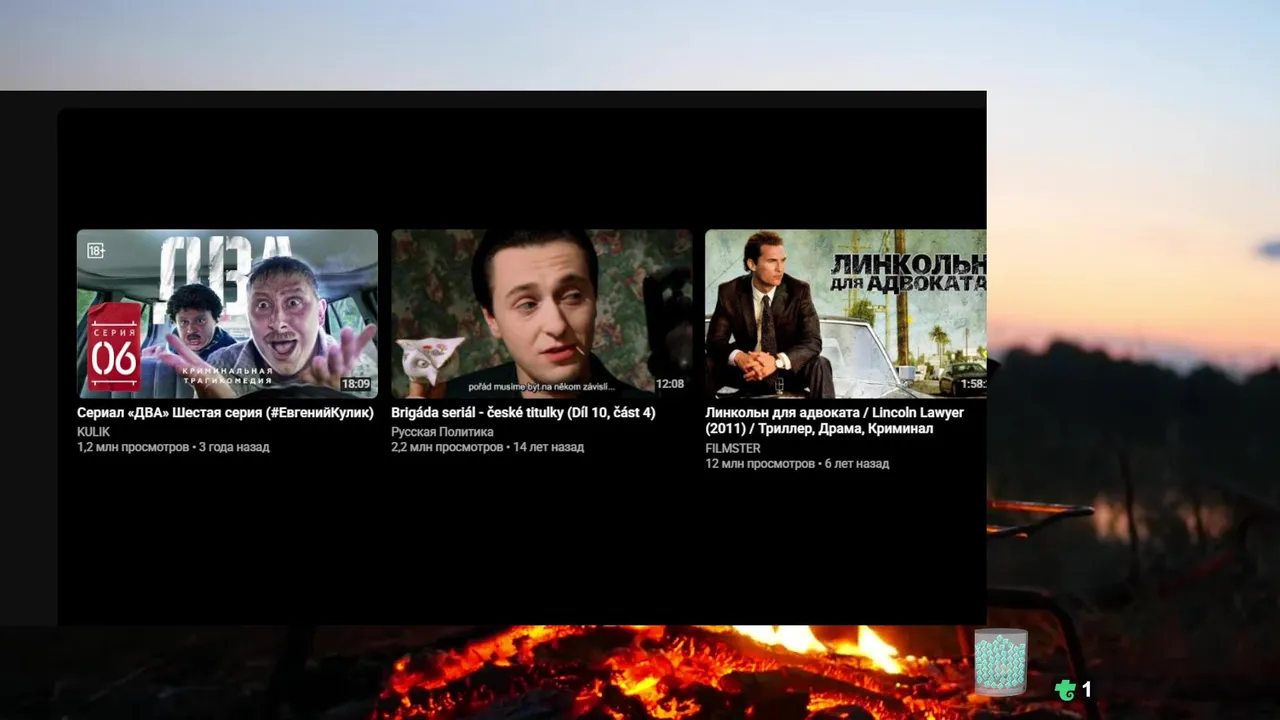Click the 18+ age badge on ДВА thumbnail

coord(96,250)
